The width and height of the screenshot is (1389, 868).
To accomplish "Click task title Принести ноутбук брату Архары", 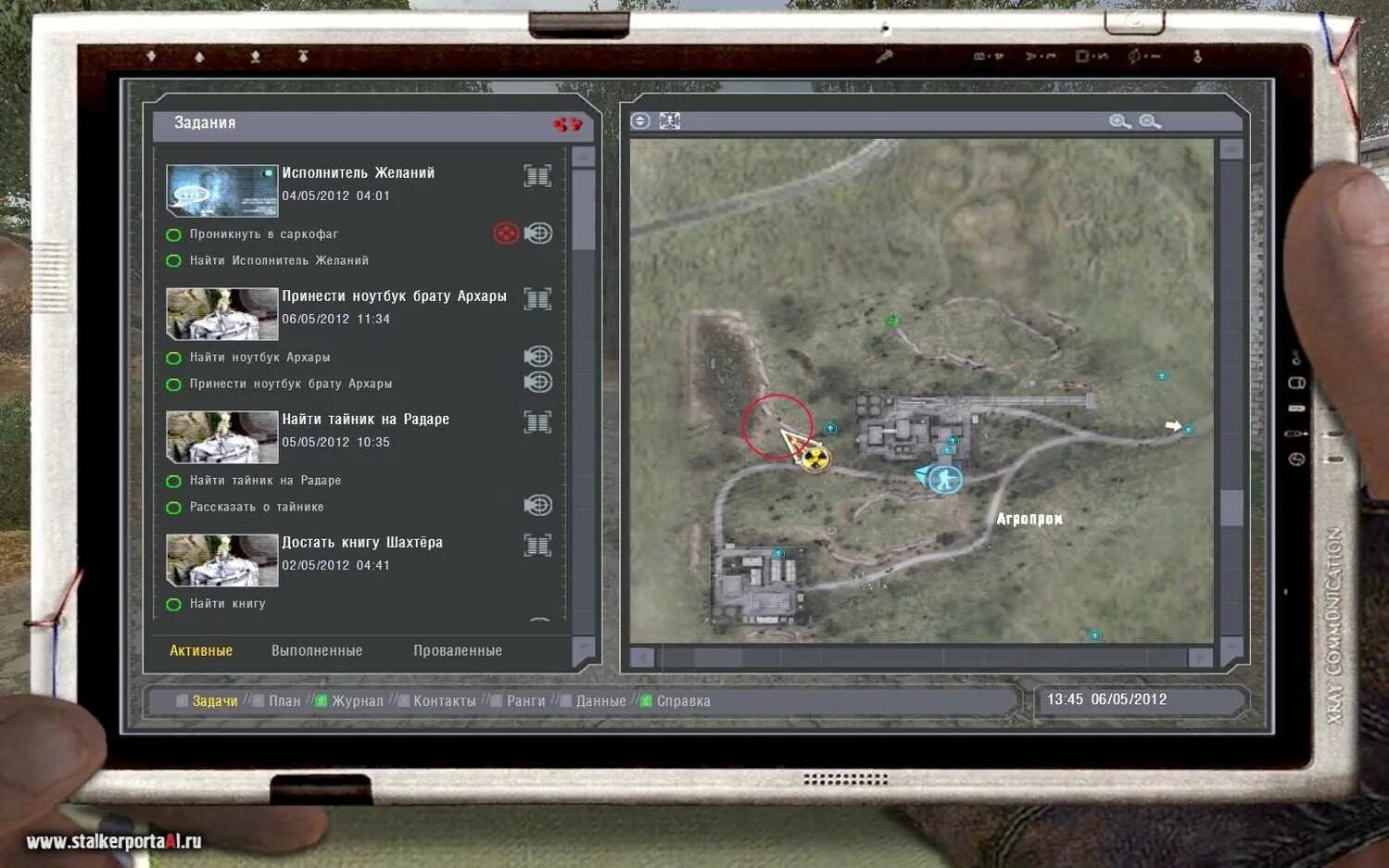I will [394, 296].
